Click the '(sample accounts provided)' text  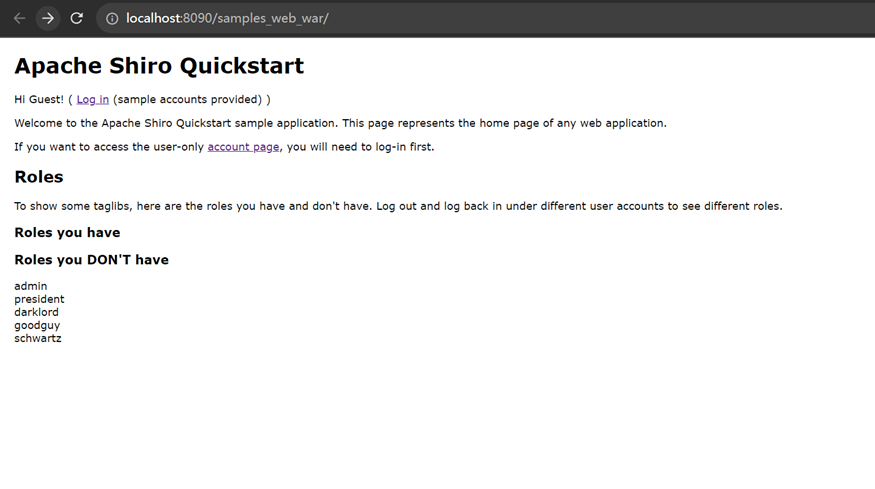coord(188,99)
